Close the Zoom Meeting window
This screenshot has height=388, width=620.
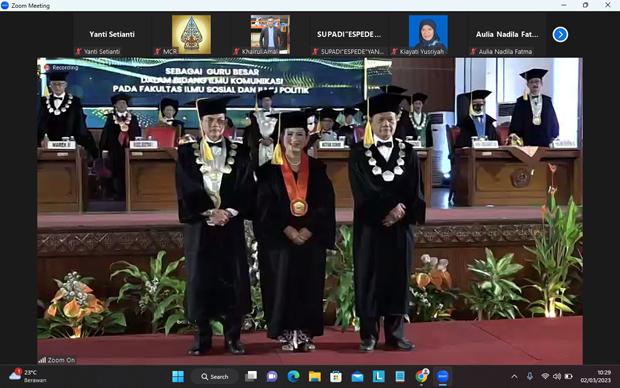608,5
